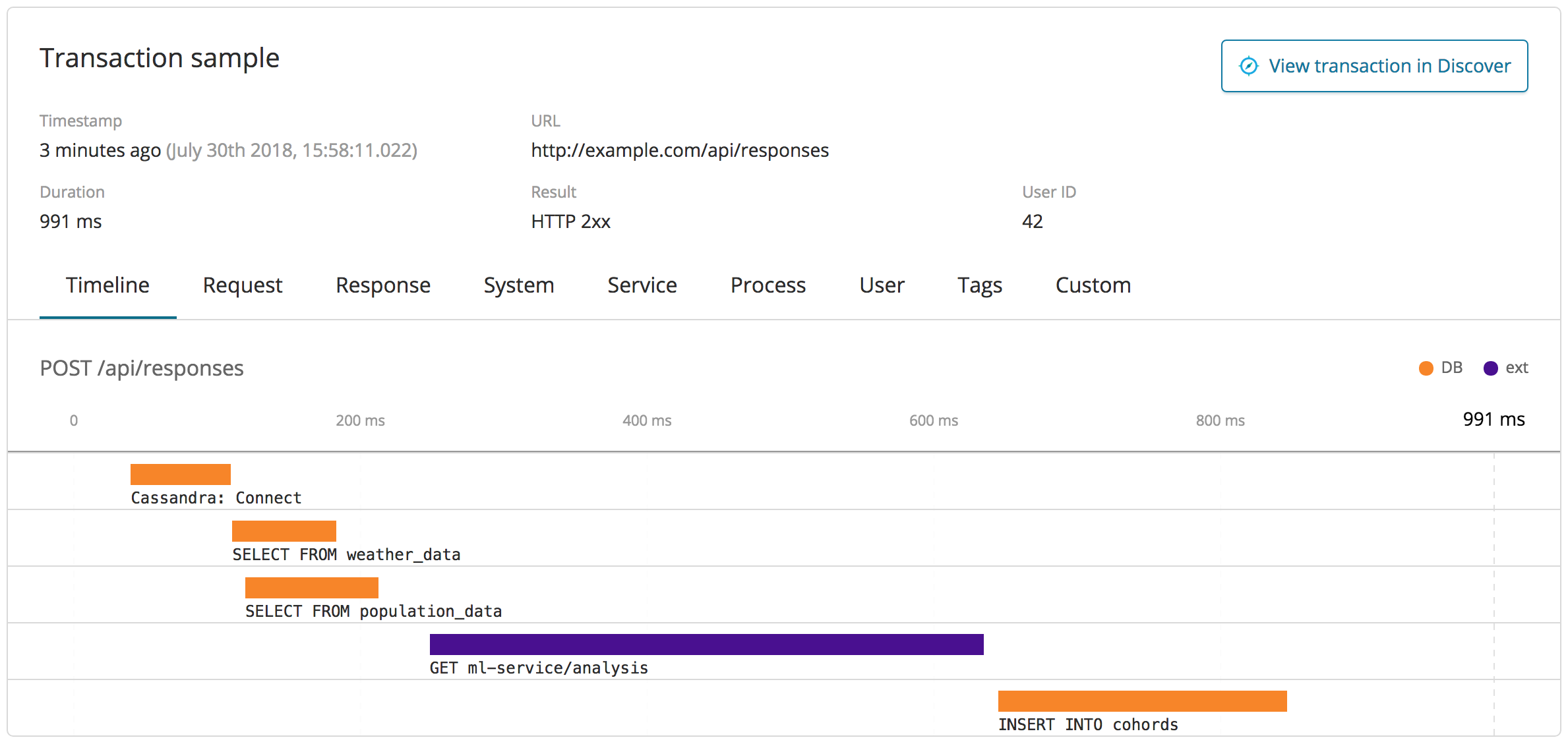The height and width of the screenshot is (746, 1568).
Task: Click the GET ml-service/analysis label
Action: click(x=539, y=668)
